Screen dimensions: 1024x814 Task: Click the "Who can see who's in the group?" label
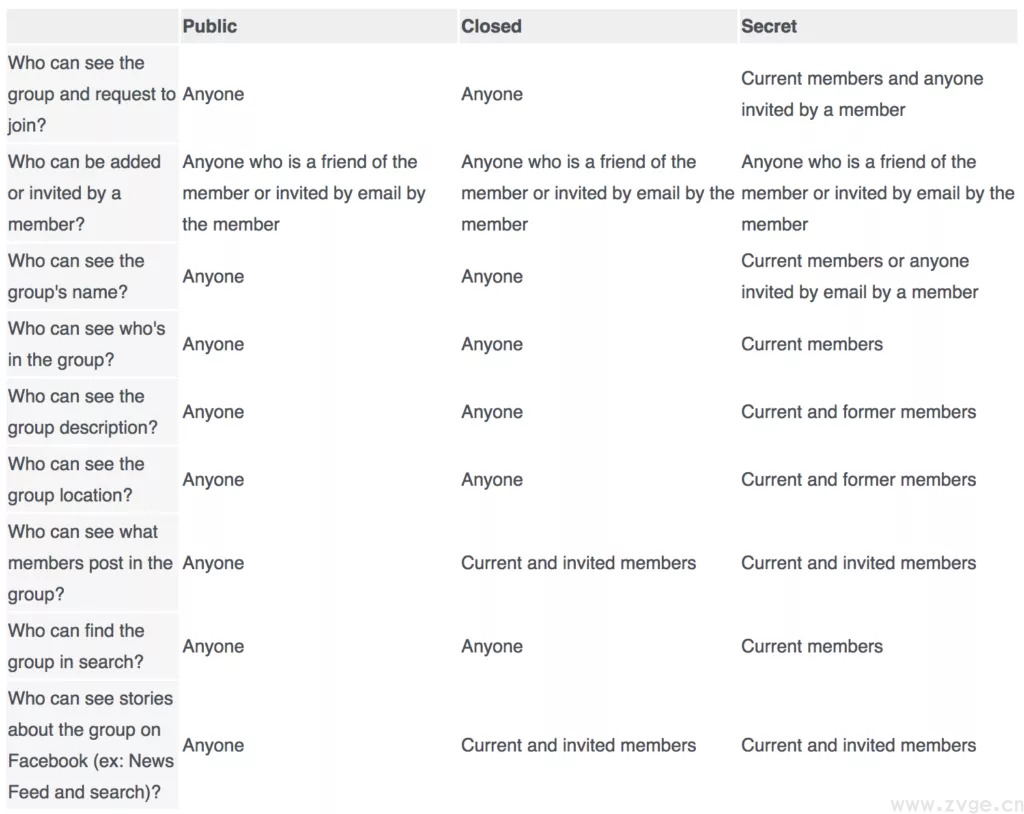(x=87, y=344)
